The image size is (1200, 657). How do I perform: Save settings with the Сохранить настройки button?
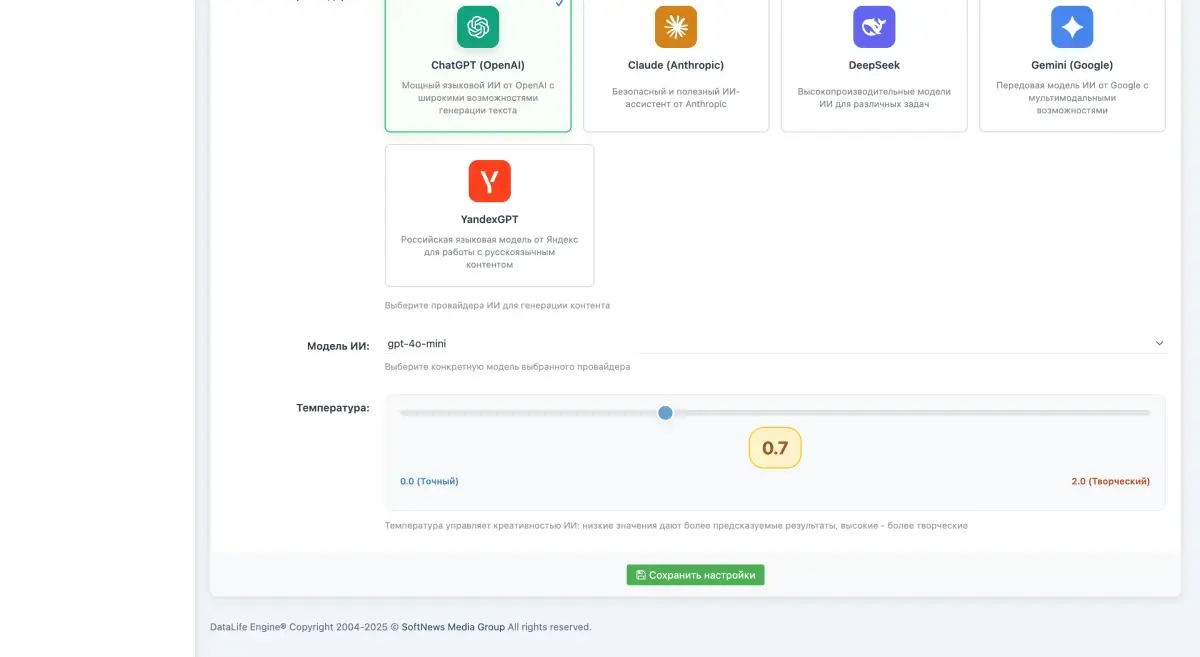(696, 575)
